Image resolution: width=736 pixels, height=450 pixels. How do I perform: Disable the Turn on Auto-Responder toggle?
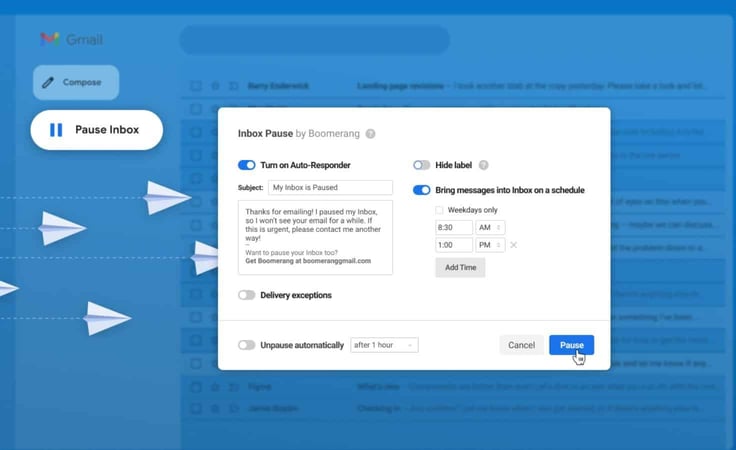click(x=246, y=165)
